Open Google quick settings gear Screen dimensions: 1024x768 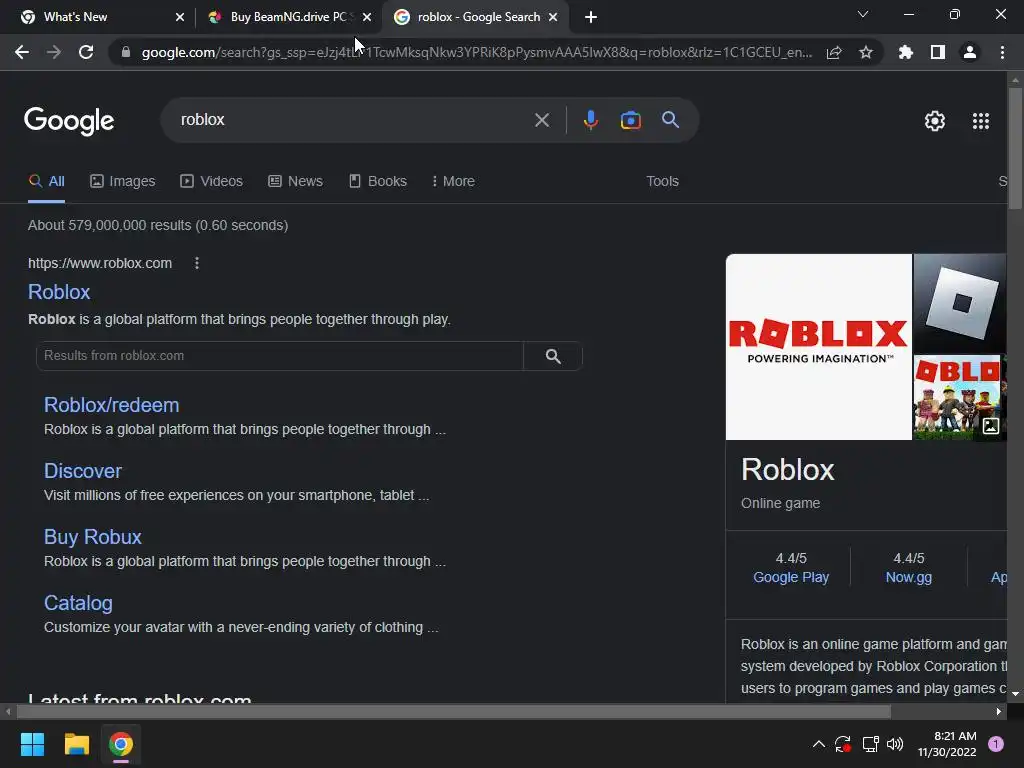click(935, 121)
